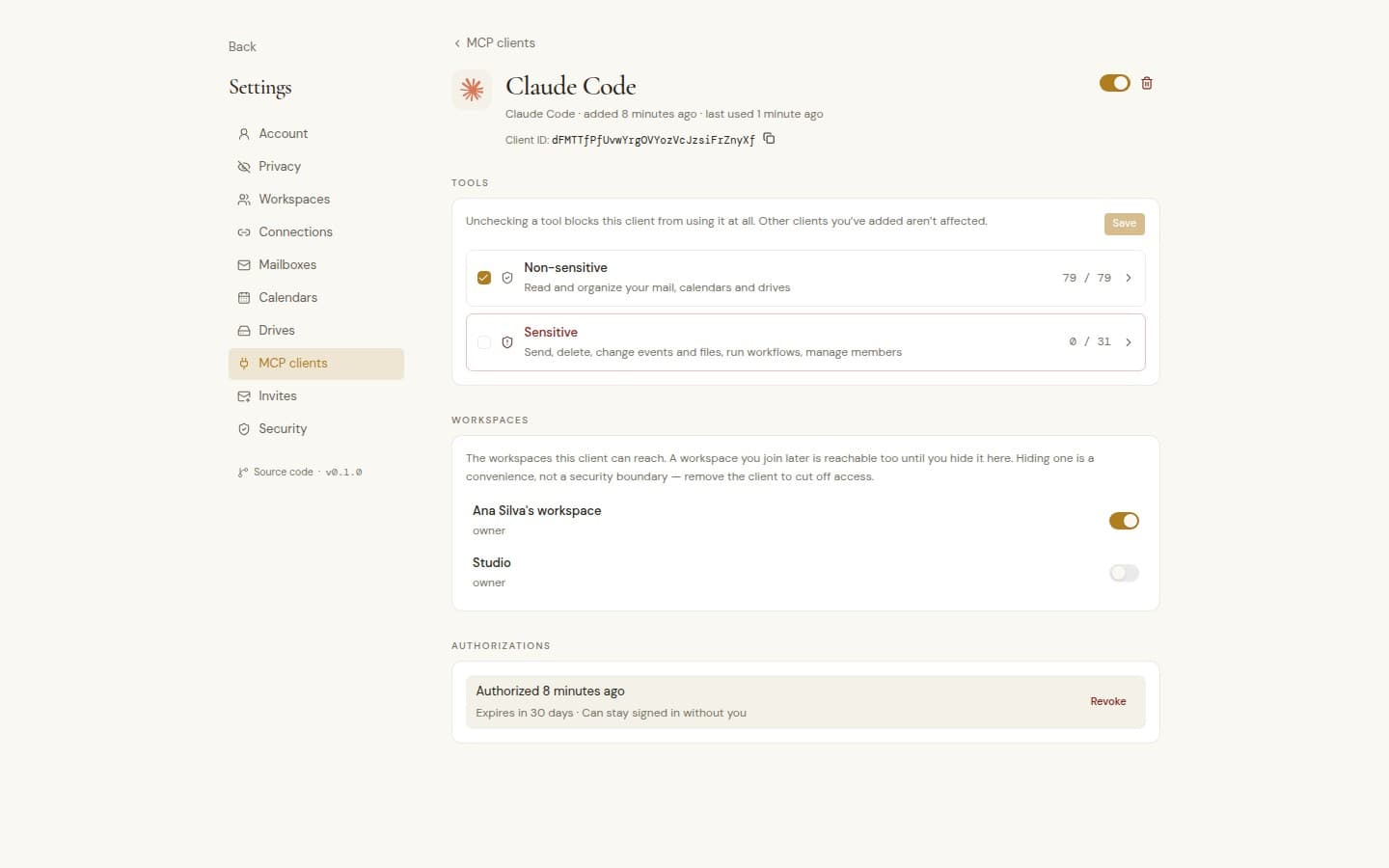Click the Security shield icon in sidebar
Screen dimensions: 1389x868
click(244, 429)
